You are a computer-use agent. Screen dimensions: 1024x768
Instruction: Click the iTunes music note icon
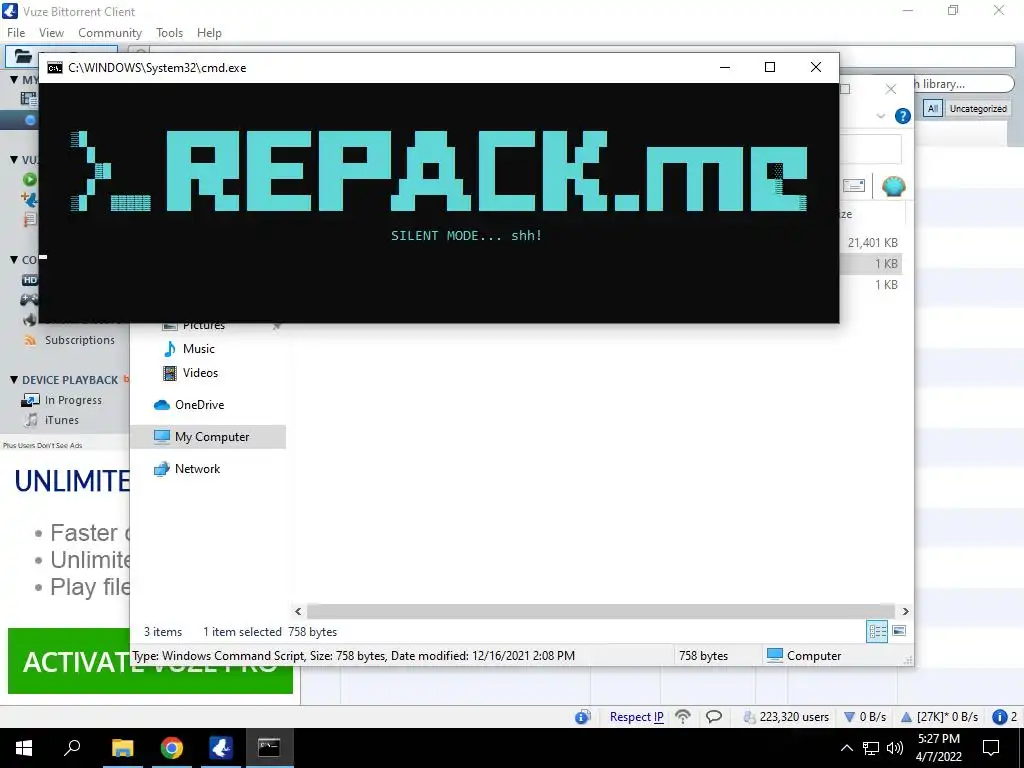tap(31, 420)
